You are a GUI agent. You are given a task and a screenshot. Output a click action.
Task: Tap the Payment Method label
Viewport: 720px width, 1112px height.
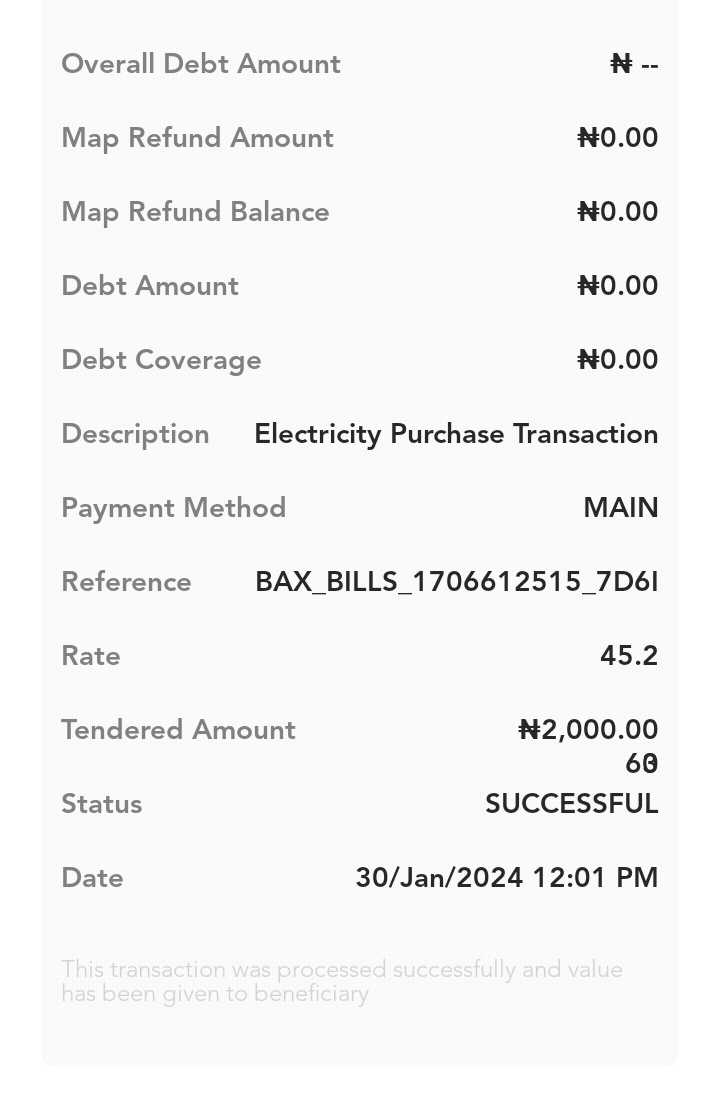click(x=173, y=508)
